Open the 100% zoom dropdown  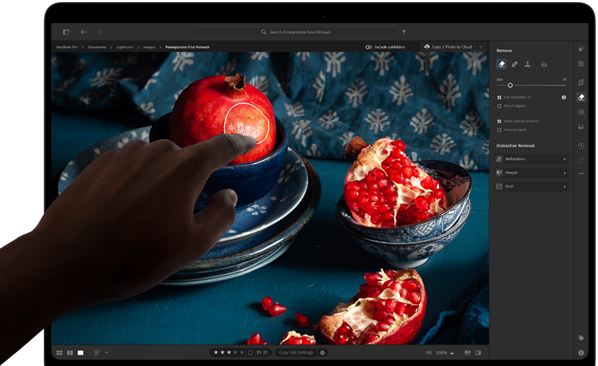click(x=445, y=353)
